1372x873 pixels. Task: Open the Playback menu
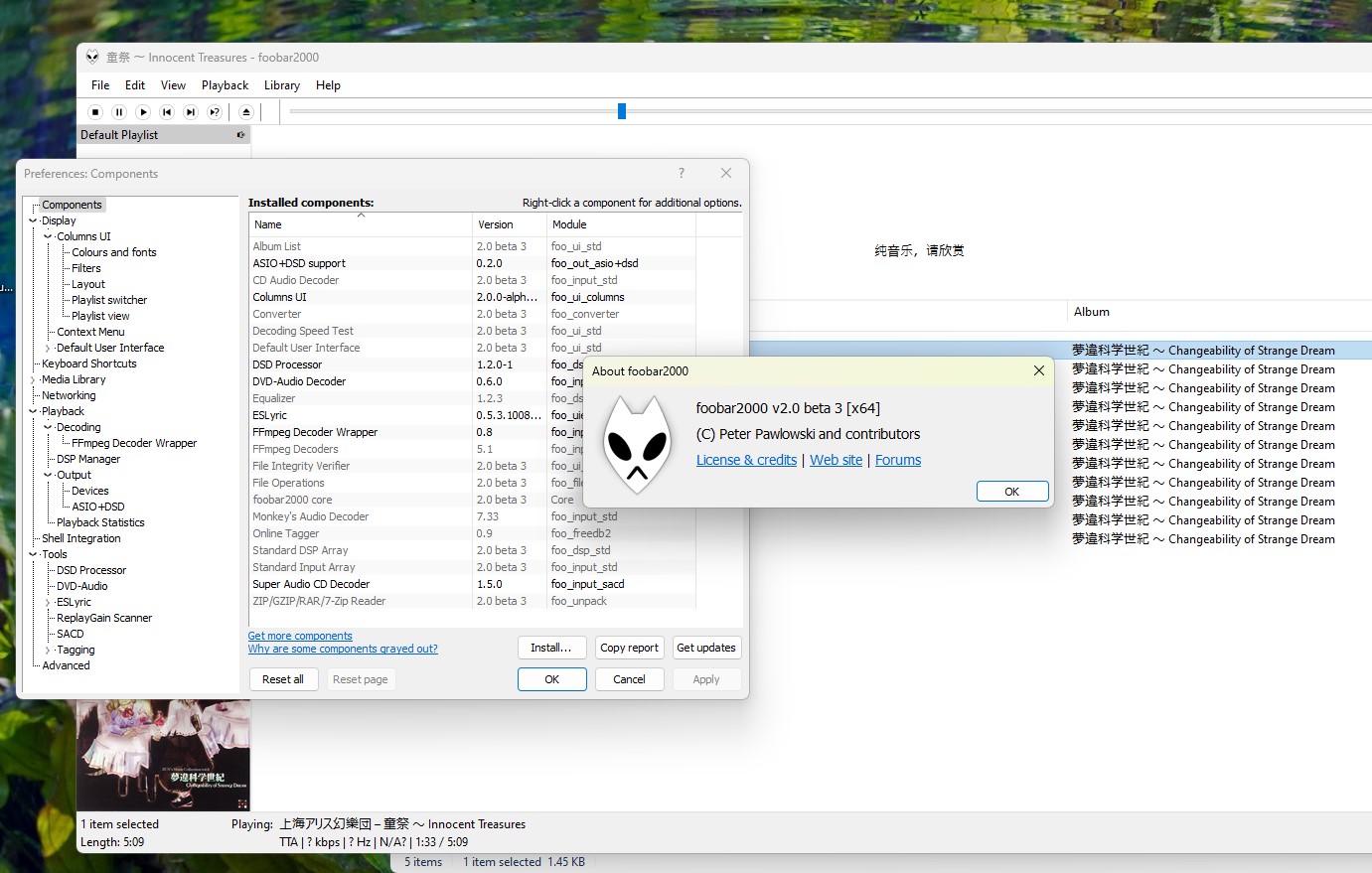(x=225, y=85)
